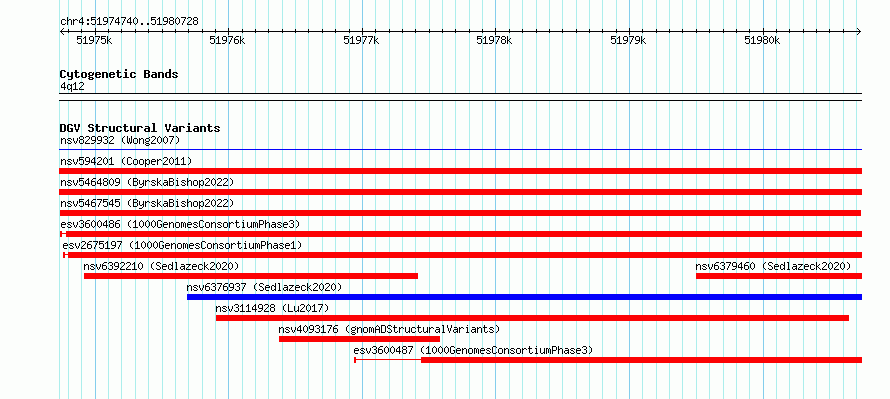890x399 pixels.
Task: Open nsv4093176 (gnomADStructuralVariants) label
Action: [389, 329]
